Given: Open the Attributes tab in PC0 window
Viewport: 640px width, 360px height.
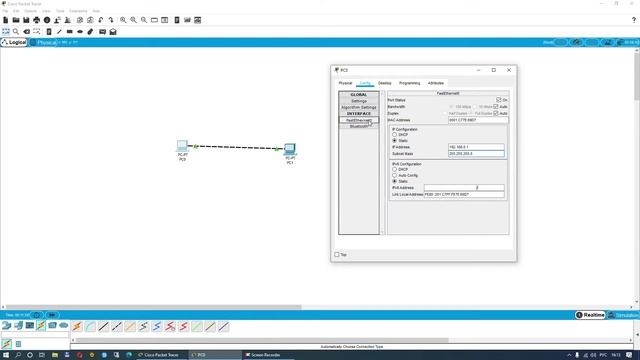Looking at the screenshot, I should (x=436, y=83).
